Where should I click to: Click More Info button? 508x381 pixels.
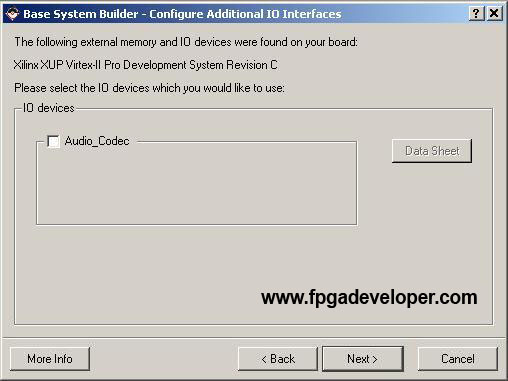[x=50, y=359]
